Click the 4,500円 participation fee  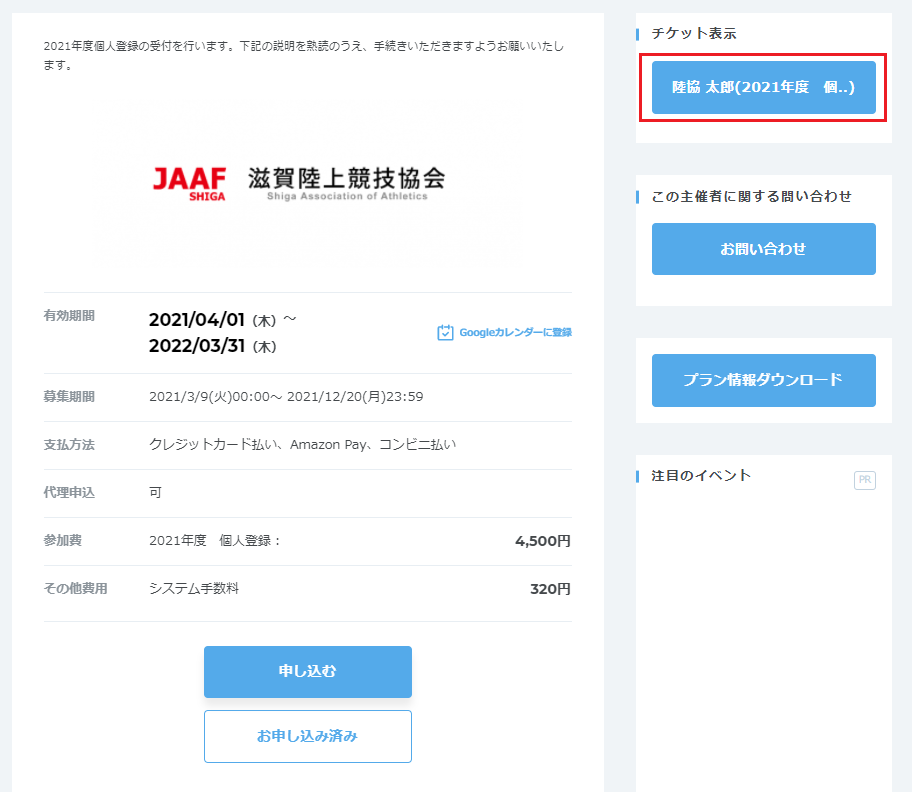coord(542,541)
